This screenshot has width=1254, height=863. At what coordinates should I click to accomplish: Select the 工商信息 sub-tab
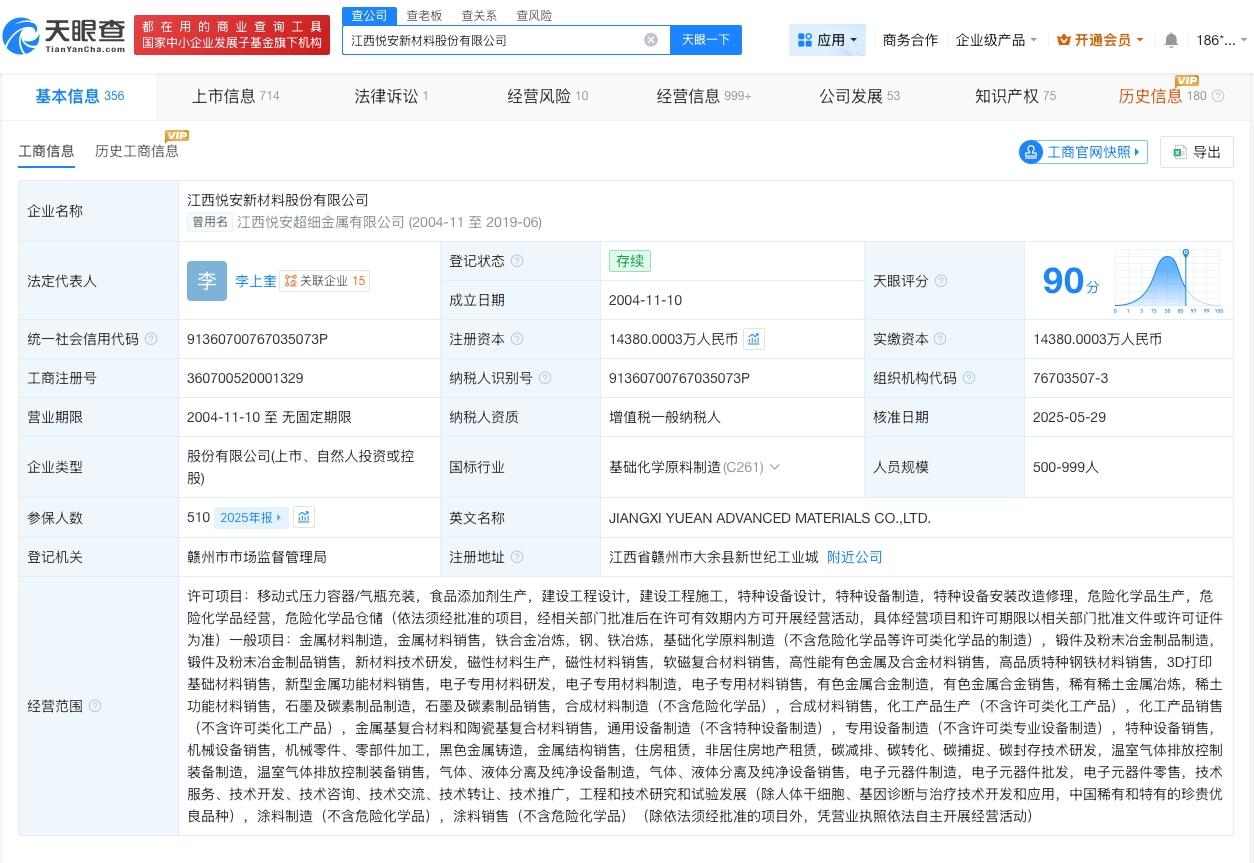click(x=47, y=151)
